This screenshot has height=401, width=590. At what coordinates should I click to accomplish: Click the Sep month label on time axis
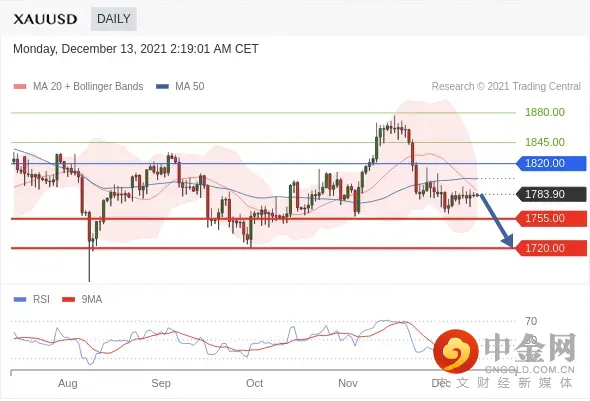[161, 383]
